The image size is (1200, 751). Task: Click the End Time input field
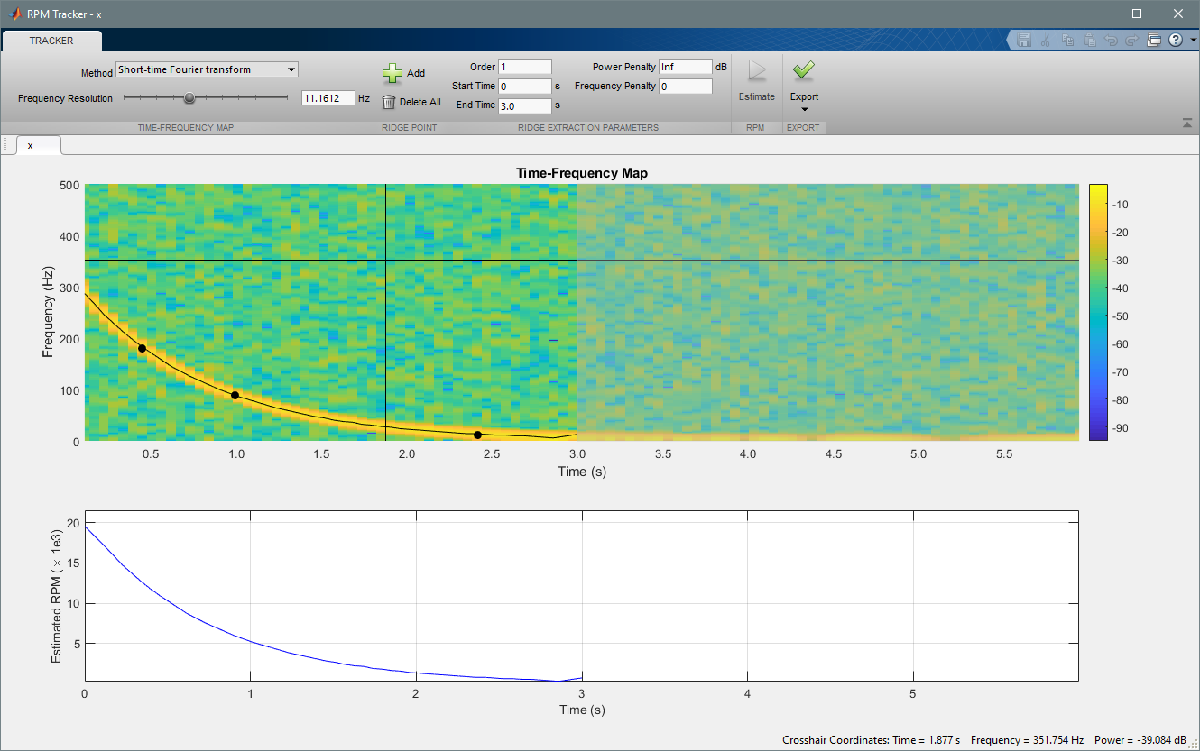525,105
